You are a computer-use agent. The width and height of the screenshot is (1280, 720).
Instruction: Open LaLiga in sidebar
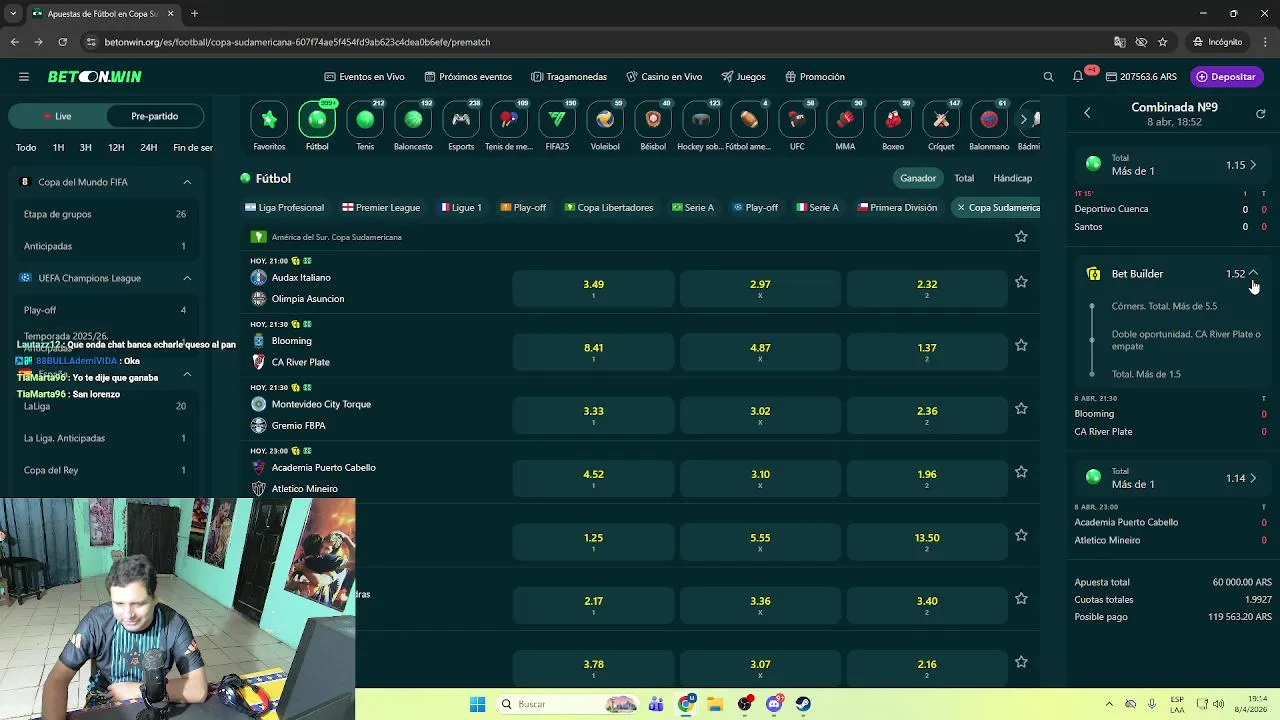[x=104, y=406]
